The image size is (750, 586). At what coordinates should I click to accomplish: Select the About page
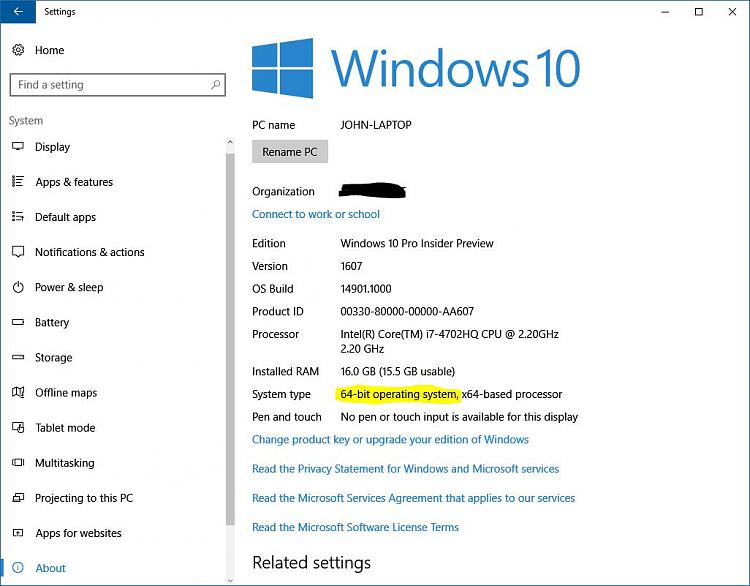pyautogui.click(x=50, y=568)
